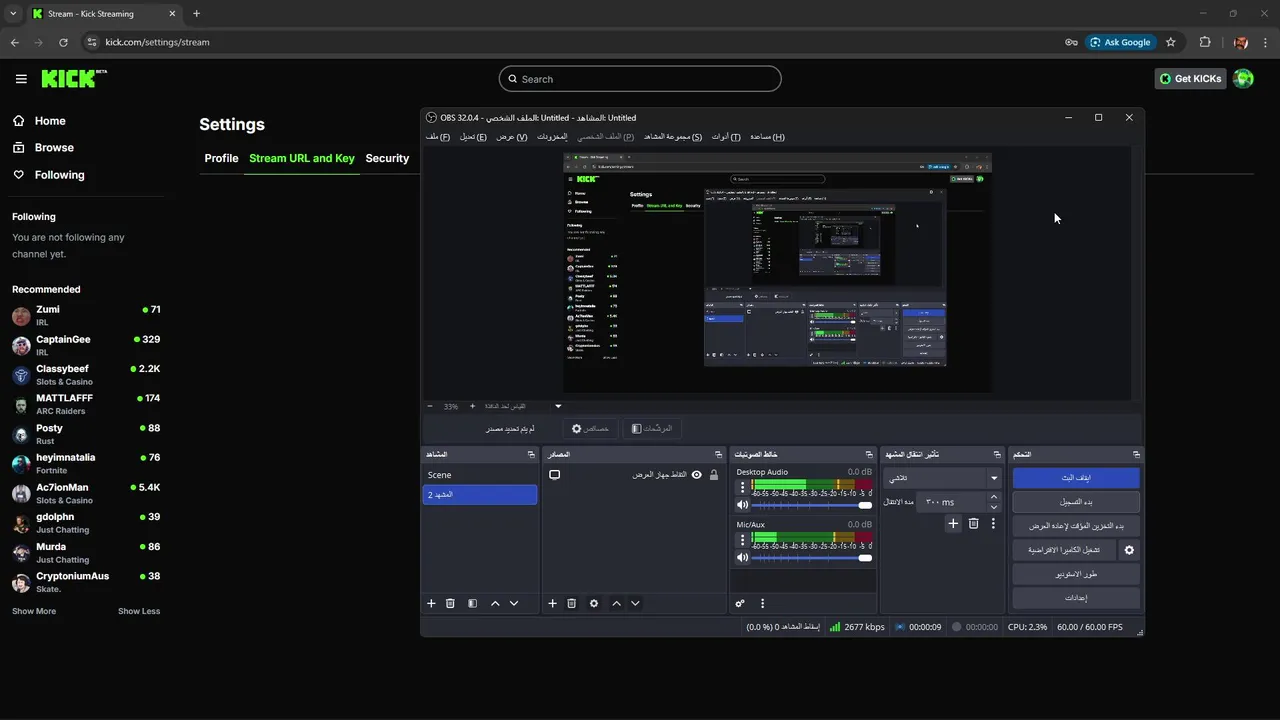Toggle visibility eye of display capture source
1280x720 pixels.
[697, 475]
